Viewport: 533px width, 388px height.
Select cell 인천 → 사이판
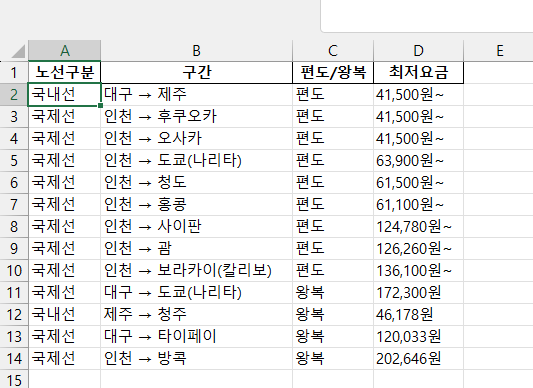pyautogui.click(x=196, y=226)
